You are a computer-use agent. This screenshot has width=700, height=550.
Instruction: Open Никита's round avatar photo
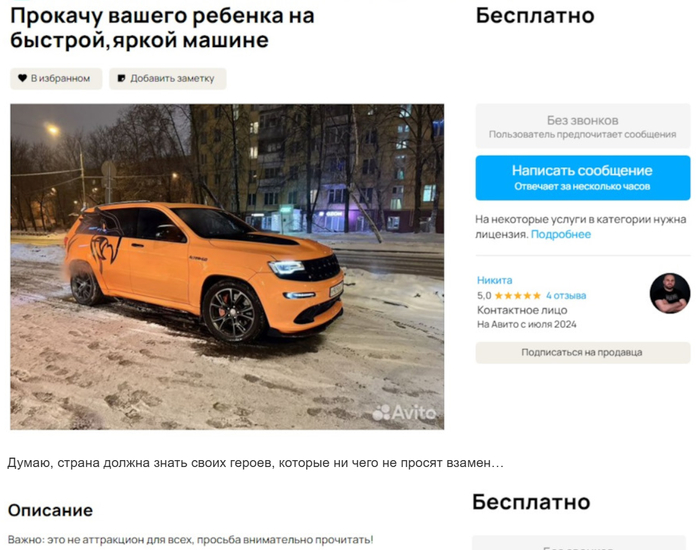point(670,293)
